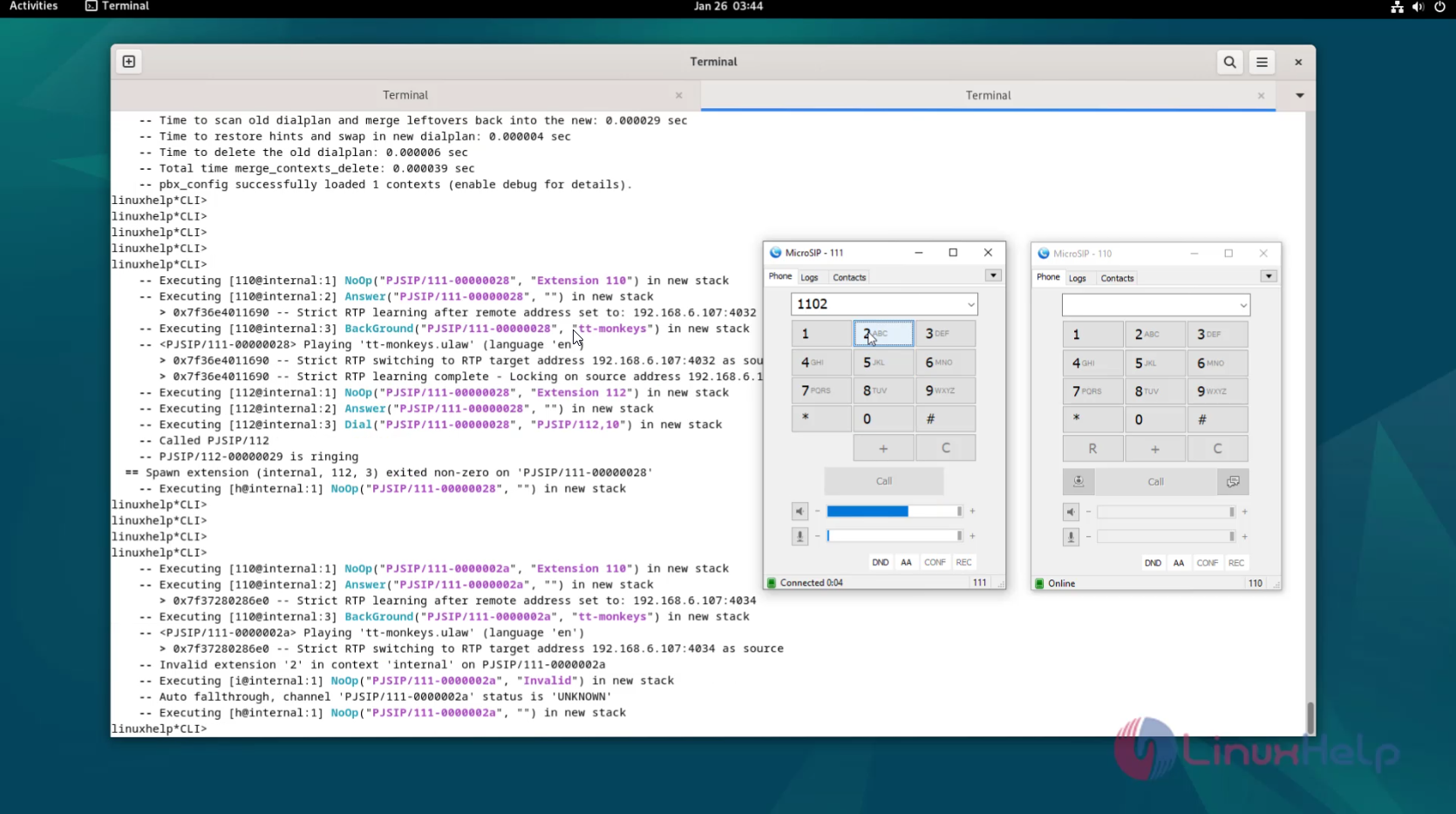Close the first Terminal tab
Screen dimensions: 1456x814
[x=678, y=95]
